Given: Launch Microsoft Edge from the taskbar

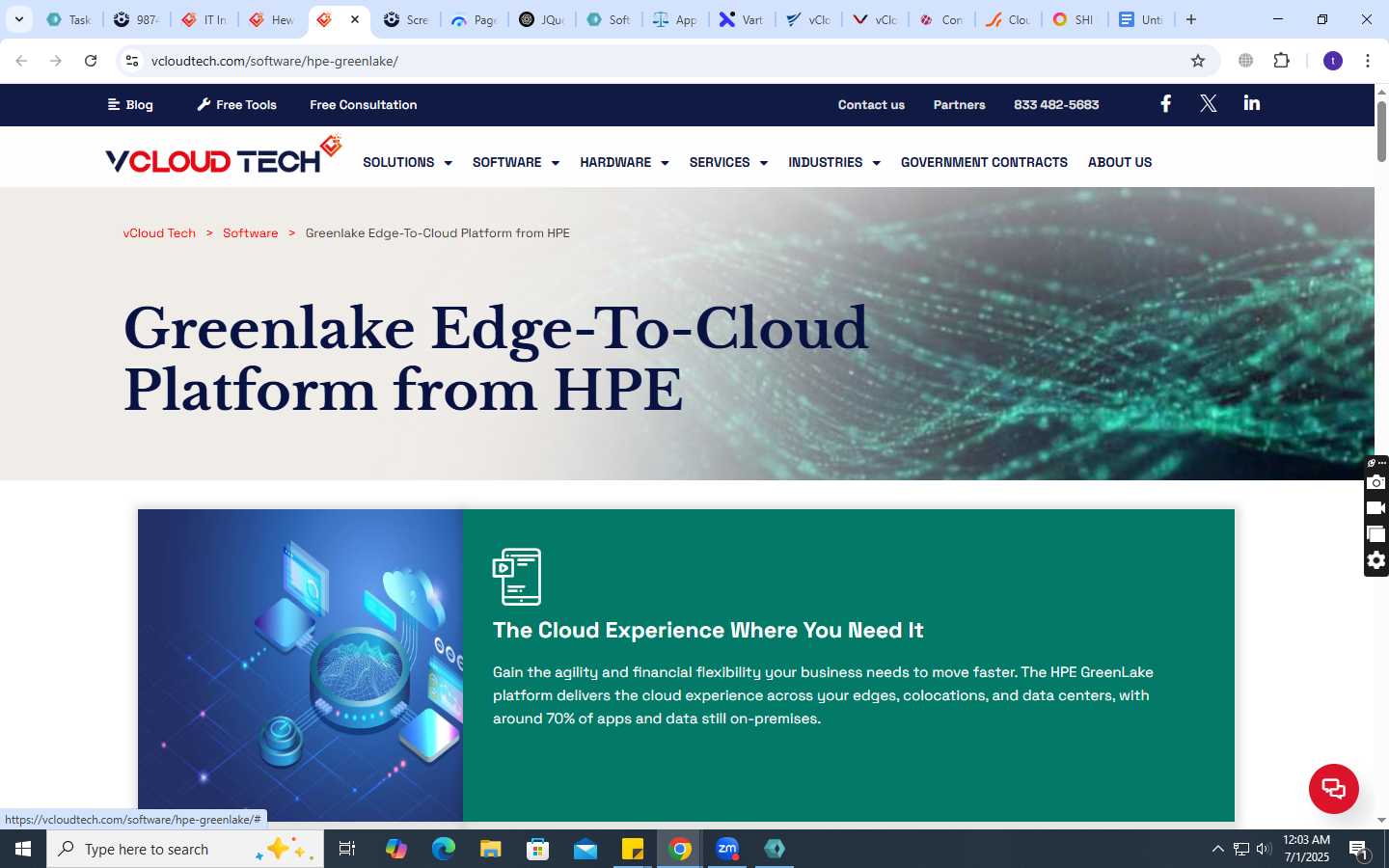Looking at the screenshot, I should [443, 849].
